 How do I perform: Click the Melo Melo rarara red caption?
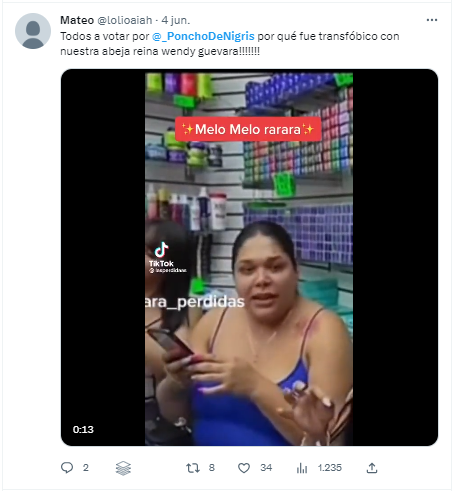coord(248,129)
